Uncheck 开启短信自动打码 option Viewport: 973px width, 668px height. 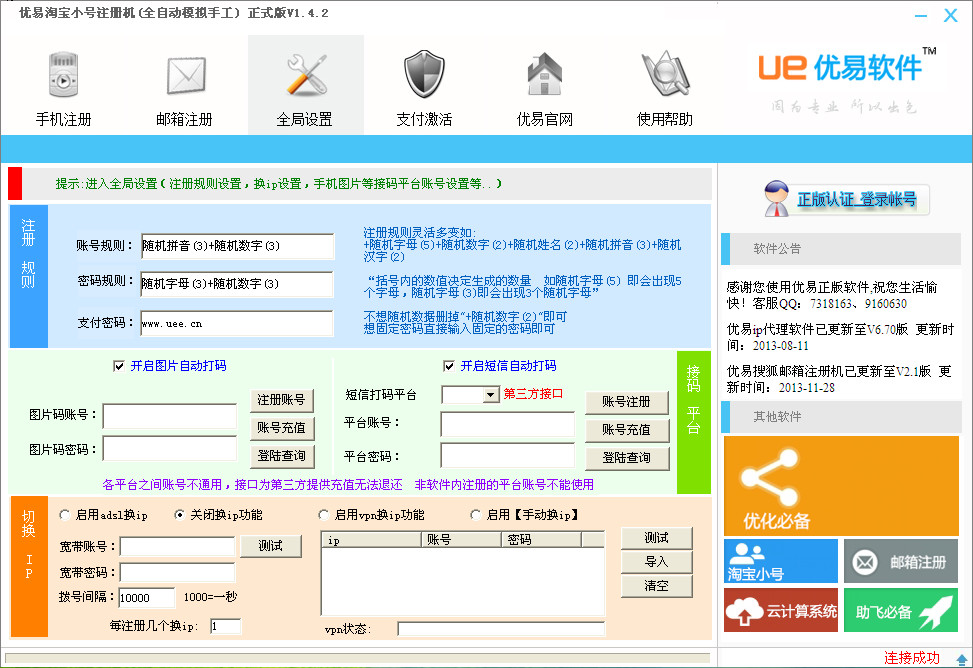(449, 364)
